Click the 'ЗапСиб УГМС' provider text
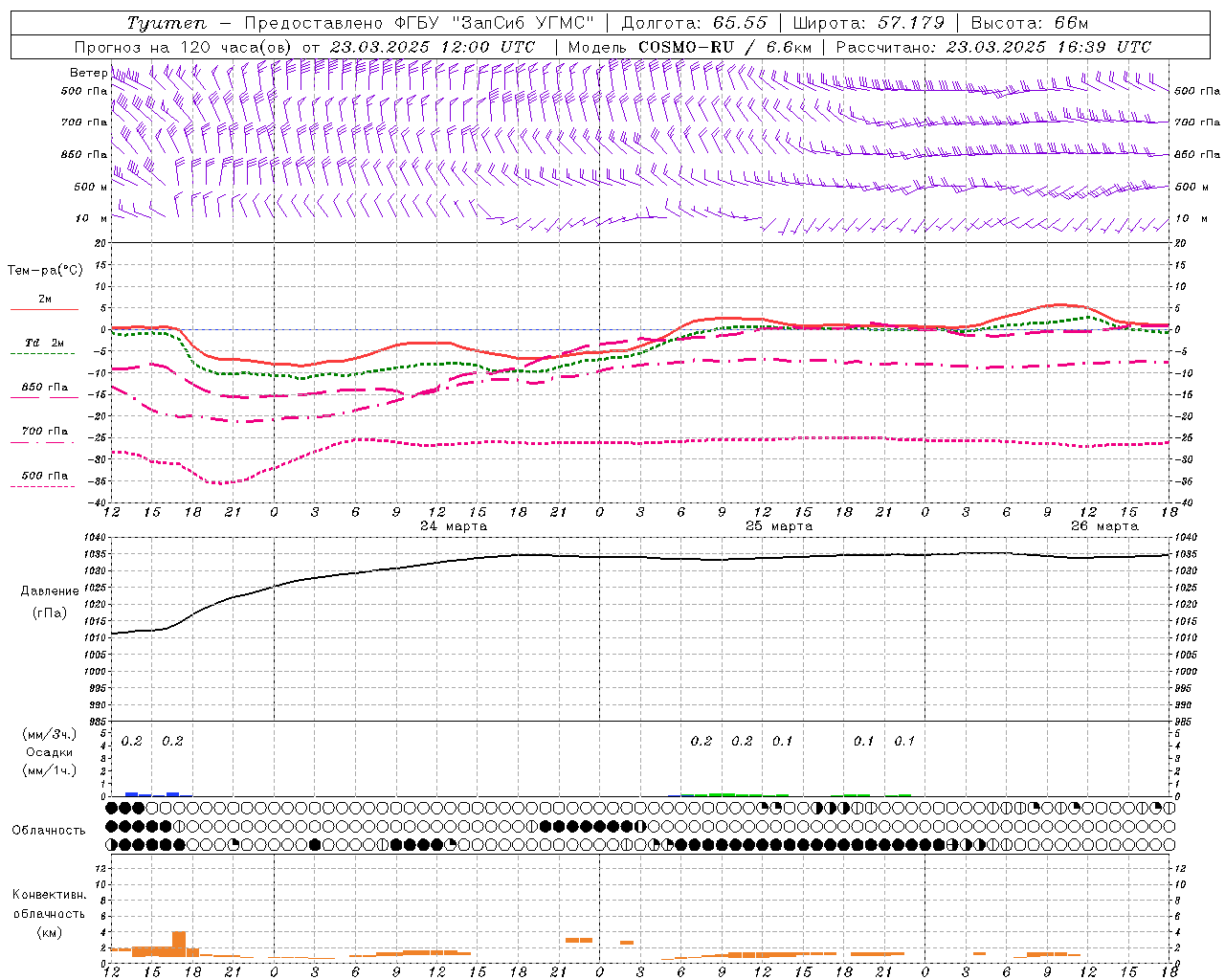This screenshot has width=1225, height=980. click(523, 23)
